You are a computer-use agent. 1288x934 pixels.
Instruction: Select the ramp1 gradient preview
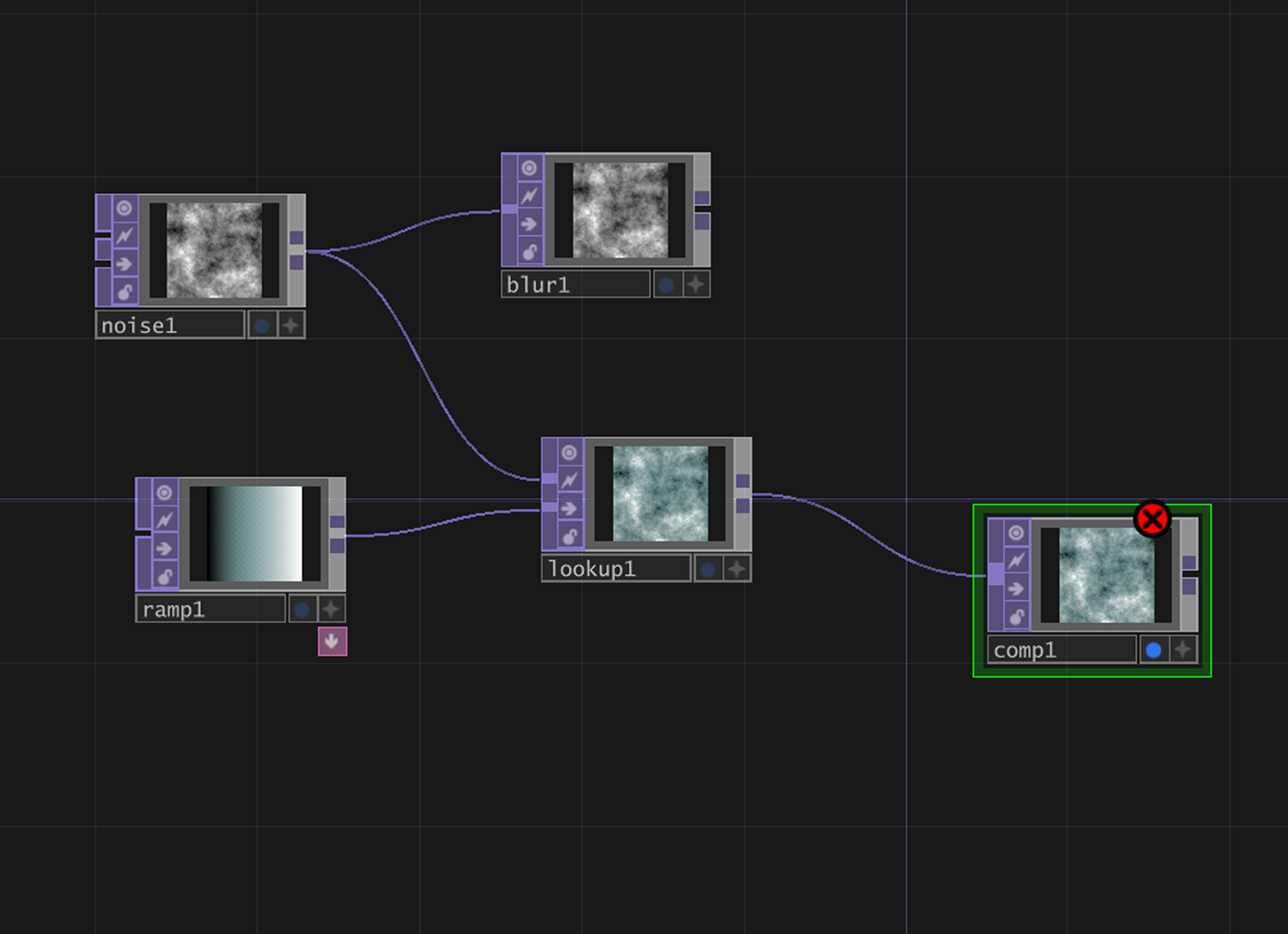[255, 533]
